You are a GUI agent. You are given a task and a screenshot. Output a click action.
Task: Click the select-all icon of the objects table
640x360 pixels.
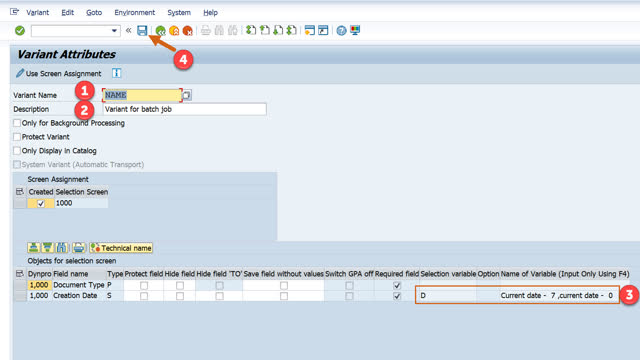[20, 274]
